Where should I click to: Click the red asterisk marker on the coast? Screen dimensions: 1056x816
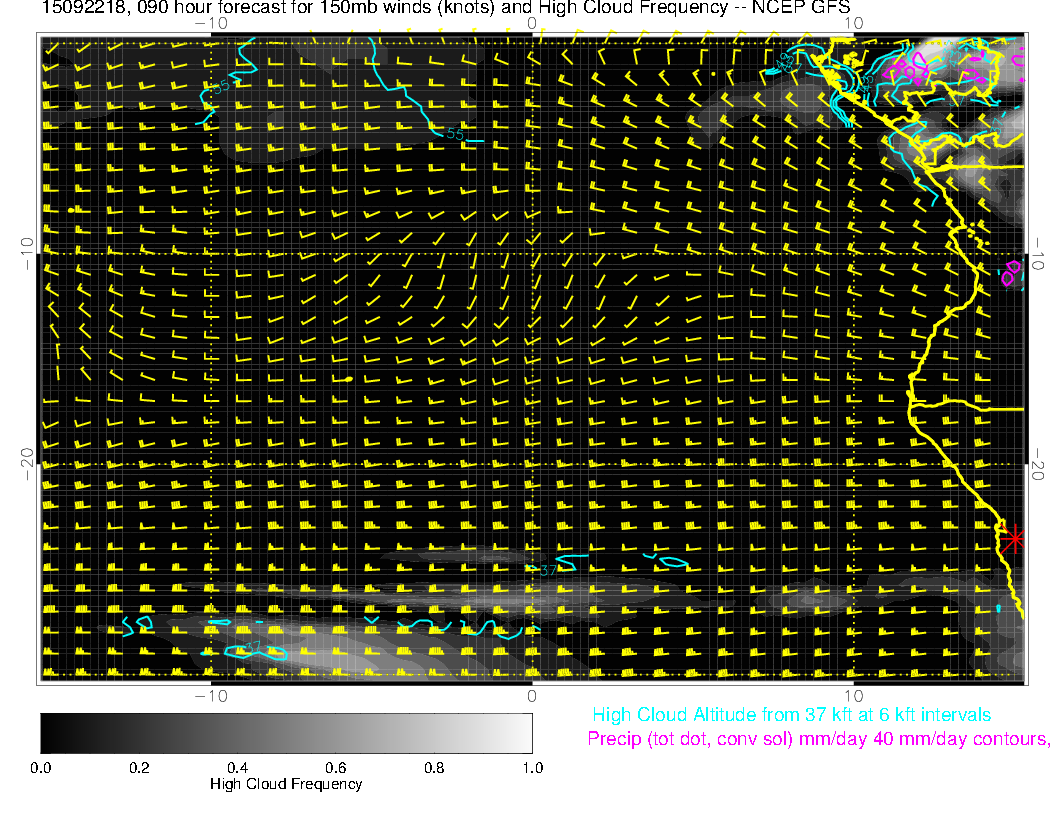click(1014, 538)
